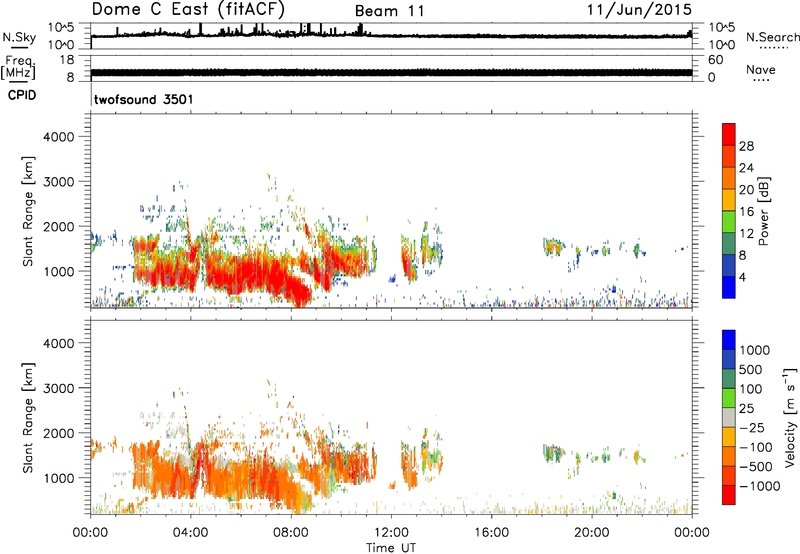Click the '28' label on power color bar

pyautogui.click(x=746, y=146)
